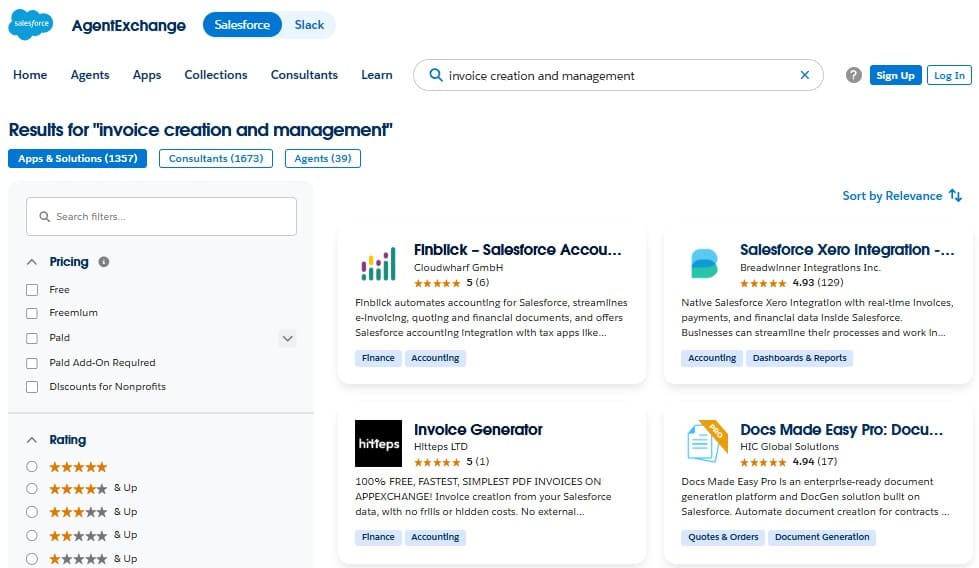Collapse the Pricing filter section
This screenshot has height=568, width=979.
coord(32,262)
